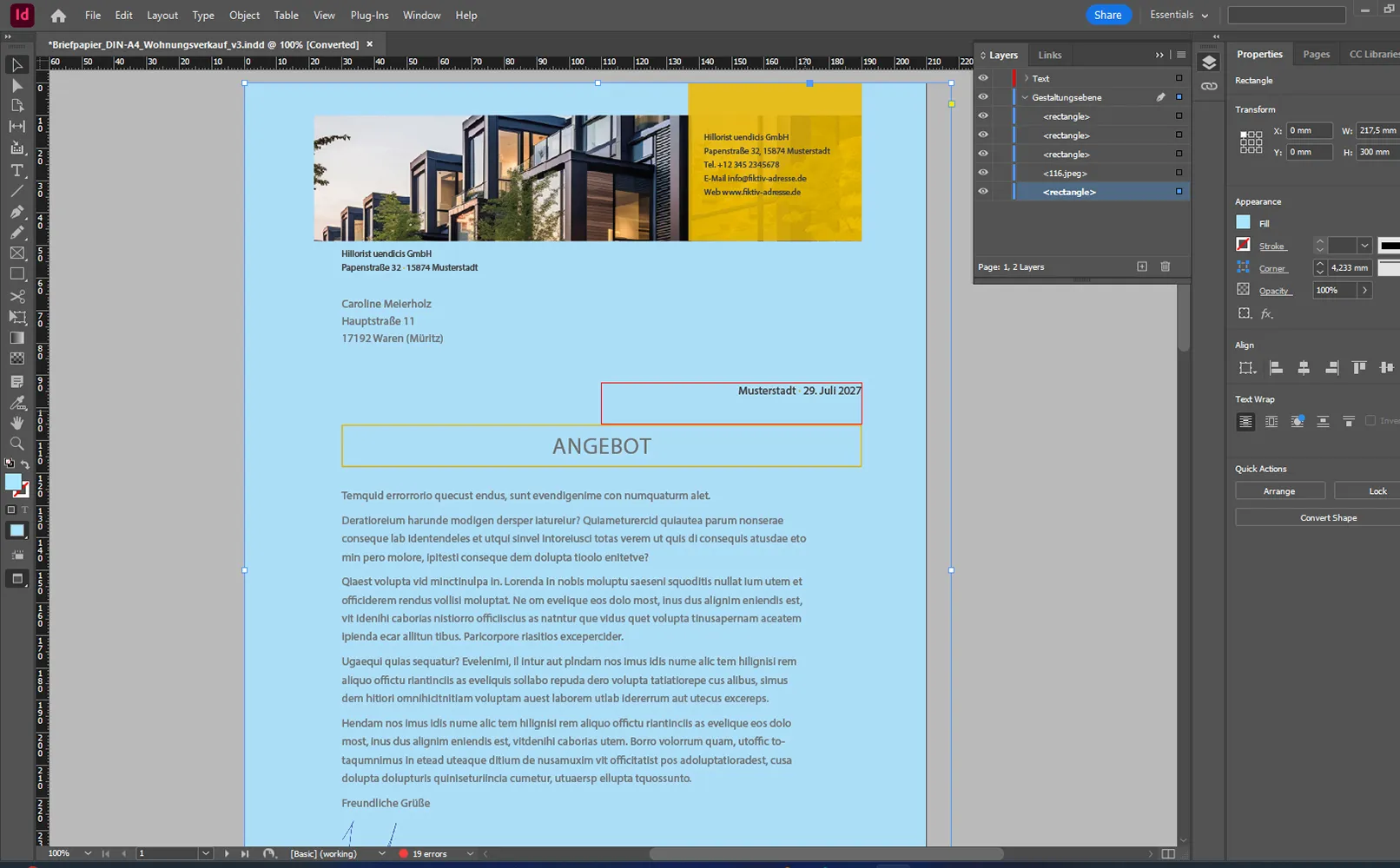
Task: Toggle visibility of Gestaltungsebene layer
Action: coord(983,97)
